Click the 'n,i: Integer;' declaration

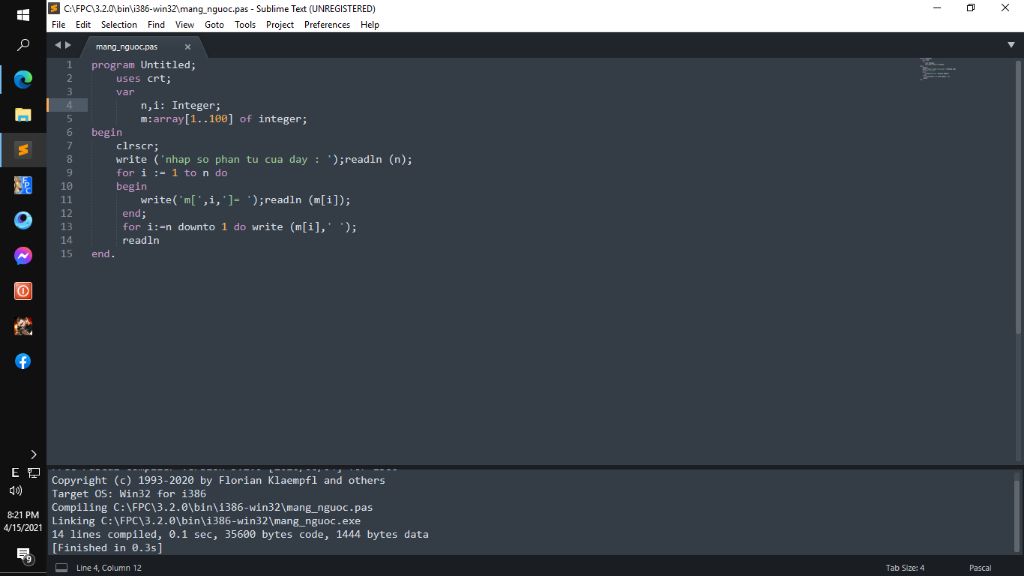180,105
